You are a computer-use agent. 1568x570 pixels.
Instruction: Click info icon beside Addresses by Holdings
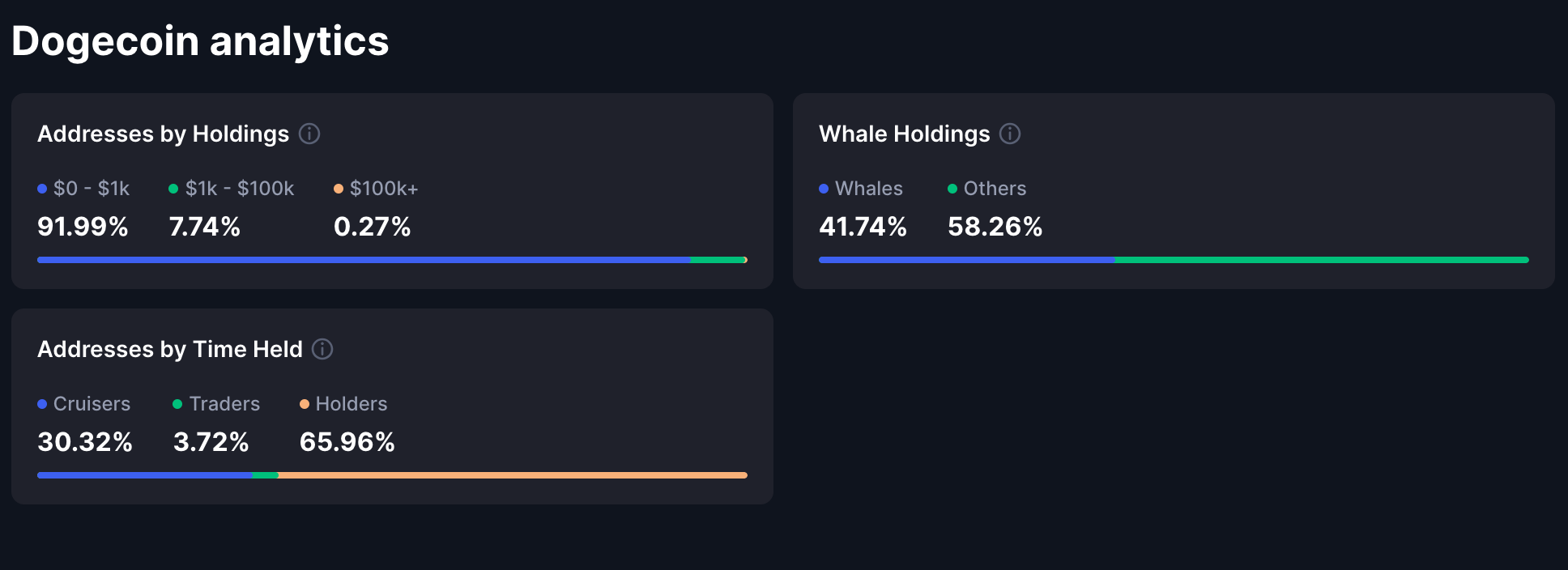click(x=309, y=134)
